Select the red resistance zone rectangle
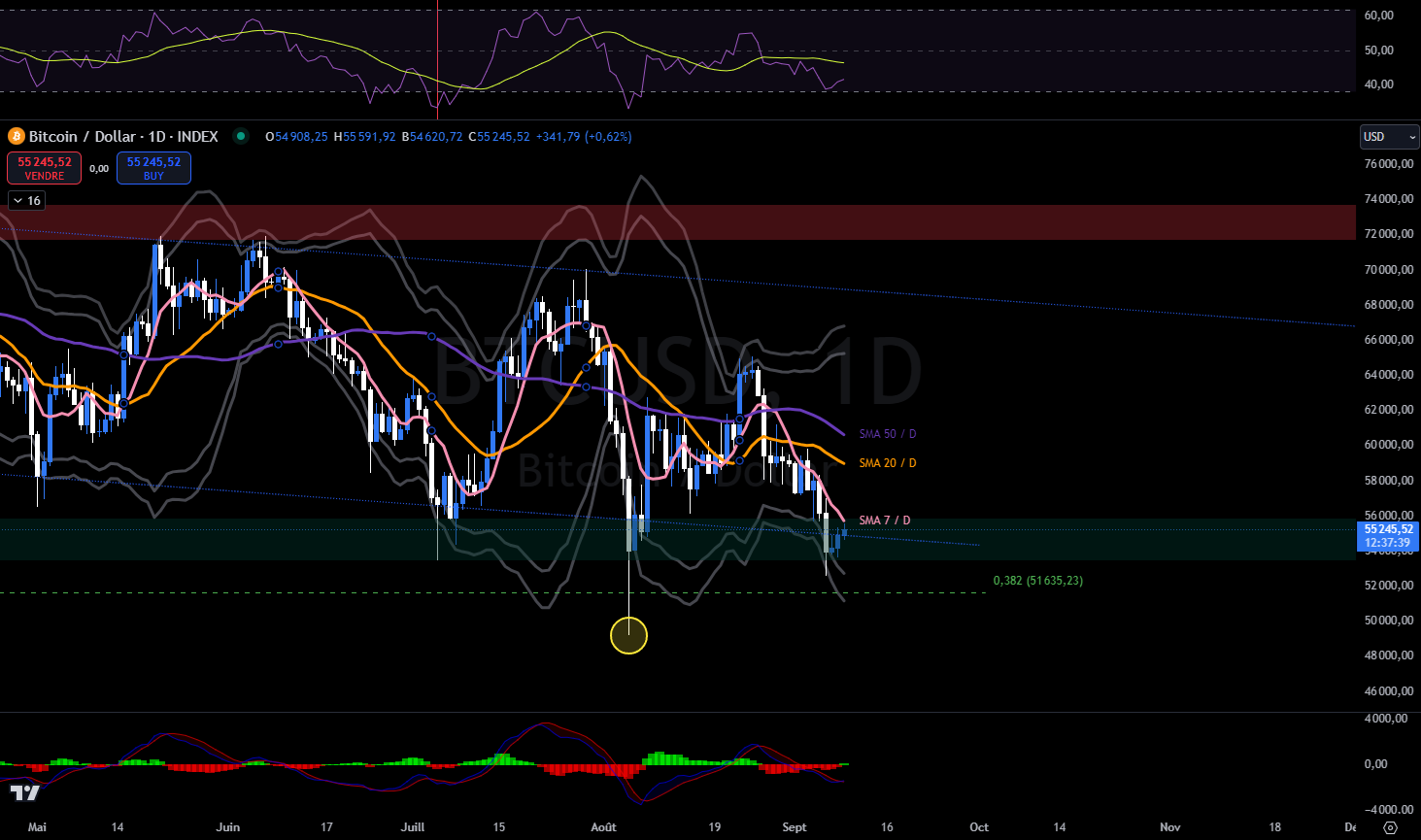The image size is (1421, 840). click(680, 222)
